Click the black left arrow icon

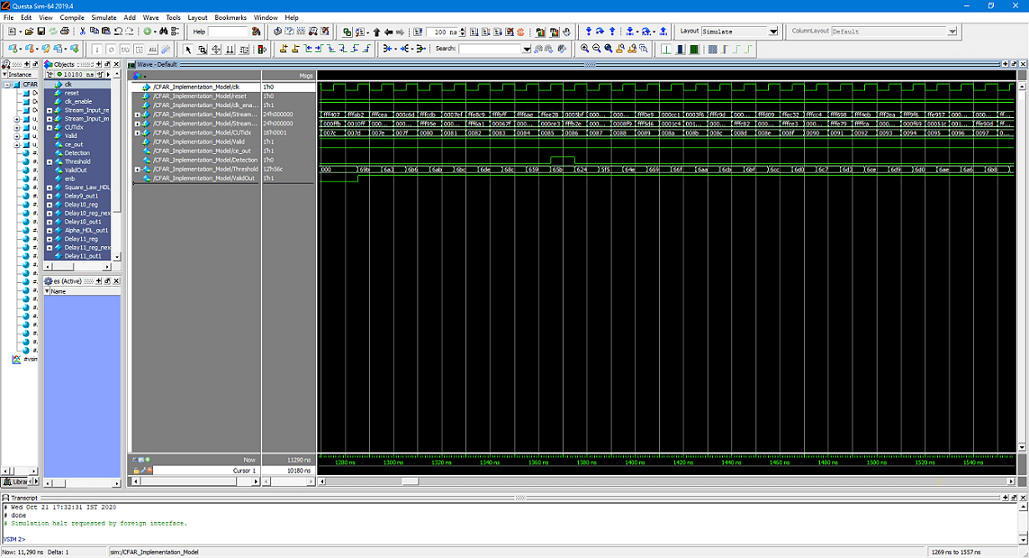(388, 32)
